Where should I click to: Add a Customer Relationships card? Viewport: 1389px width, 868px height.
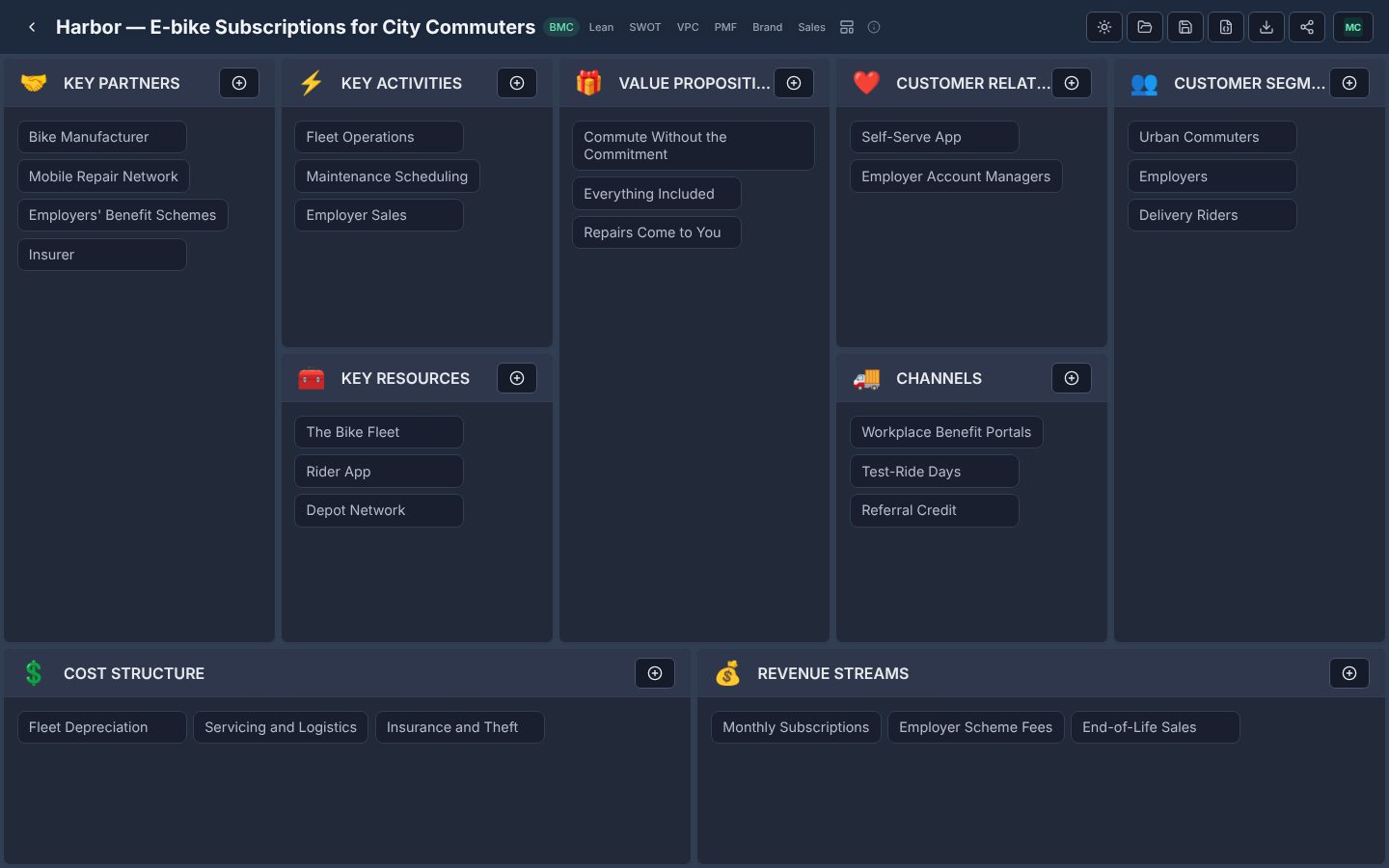(x=1072, y=83)
